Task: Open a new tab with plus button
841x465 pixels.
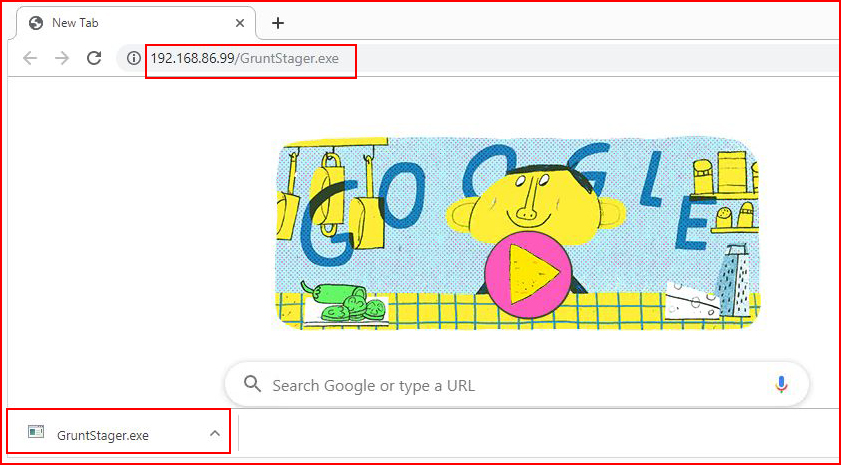Action: coord(277,23)
